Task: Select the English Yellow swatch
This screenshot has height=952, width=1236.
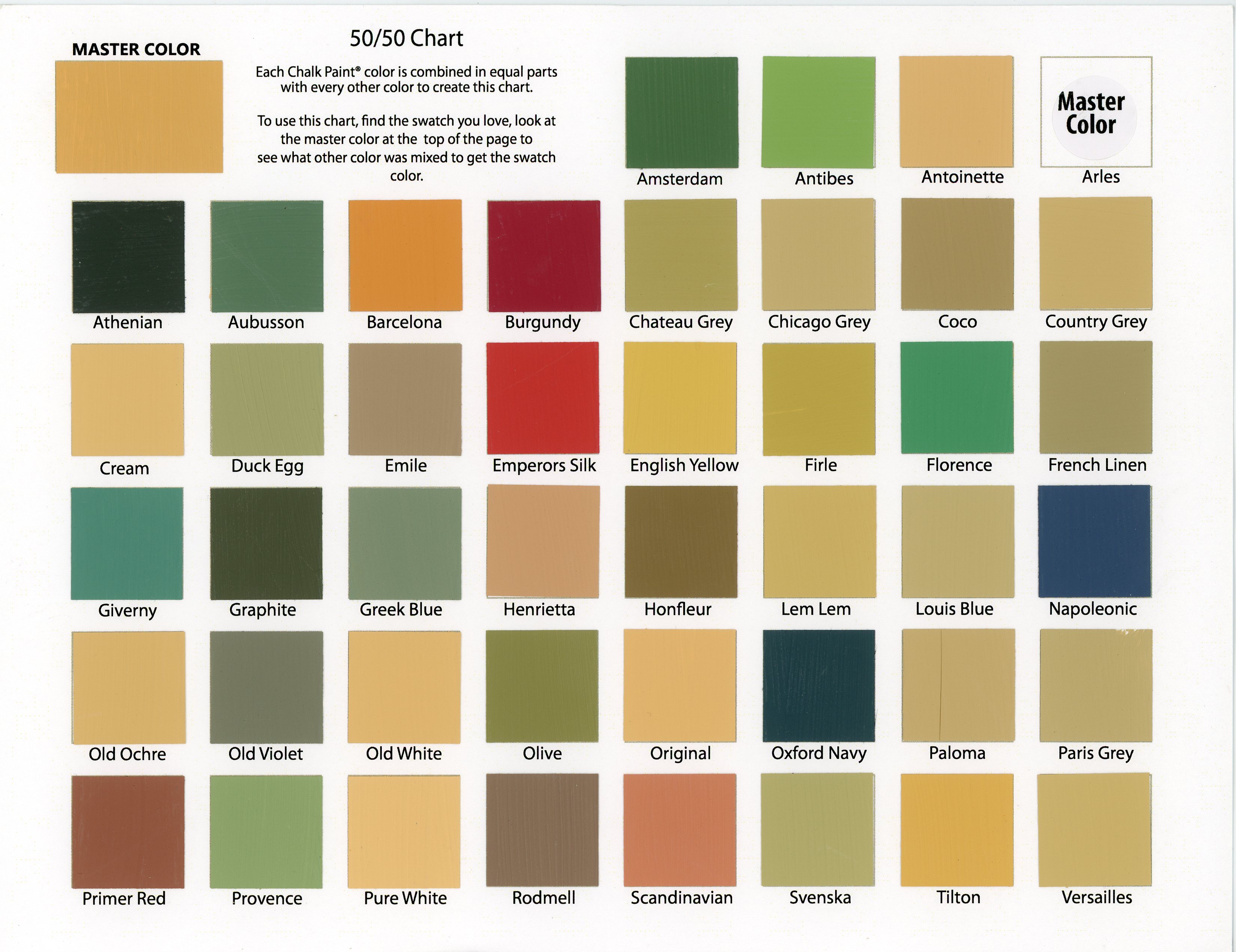Action: [x=680, y=398]
